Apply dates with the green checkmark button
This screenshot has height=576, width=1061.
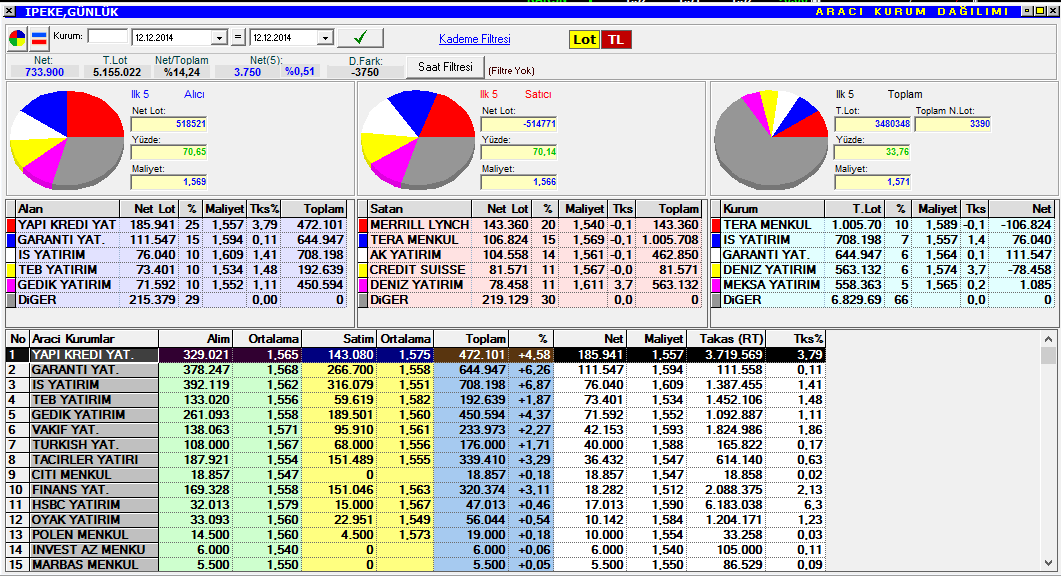point(361,38)
